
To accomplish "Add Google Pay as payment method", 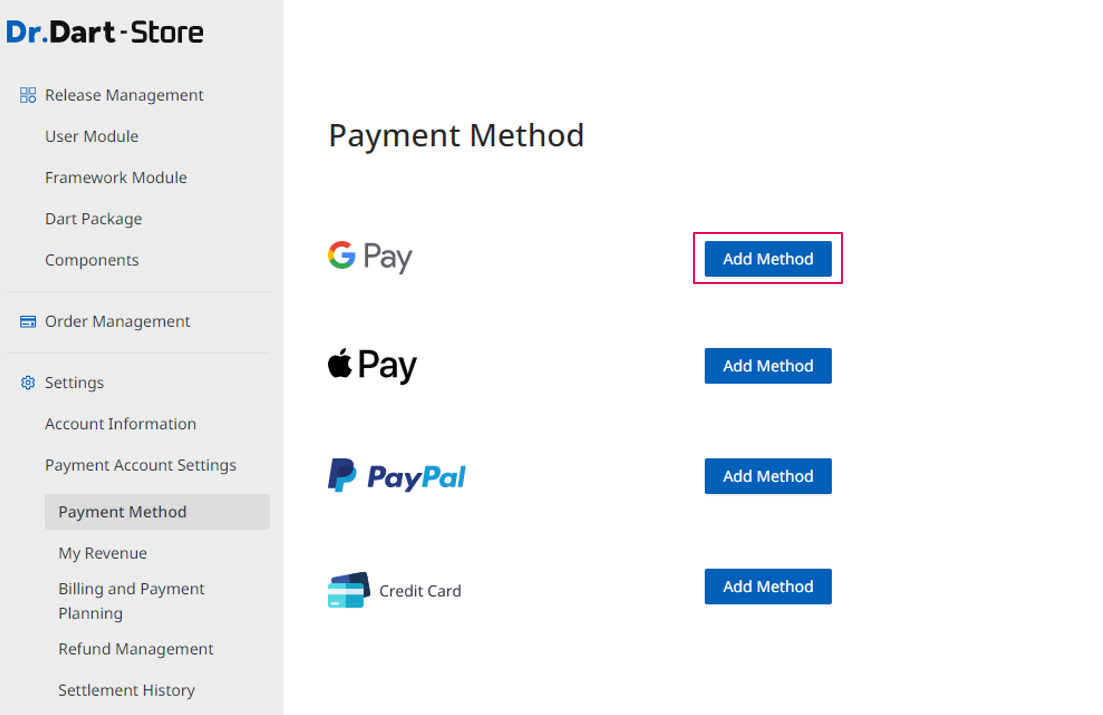I will (x=768, y=259).
